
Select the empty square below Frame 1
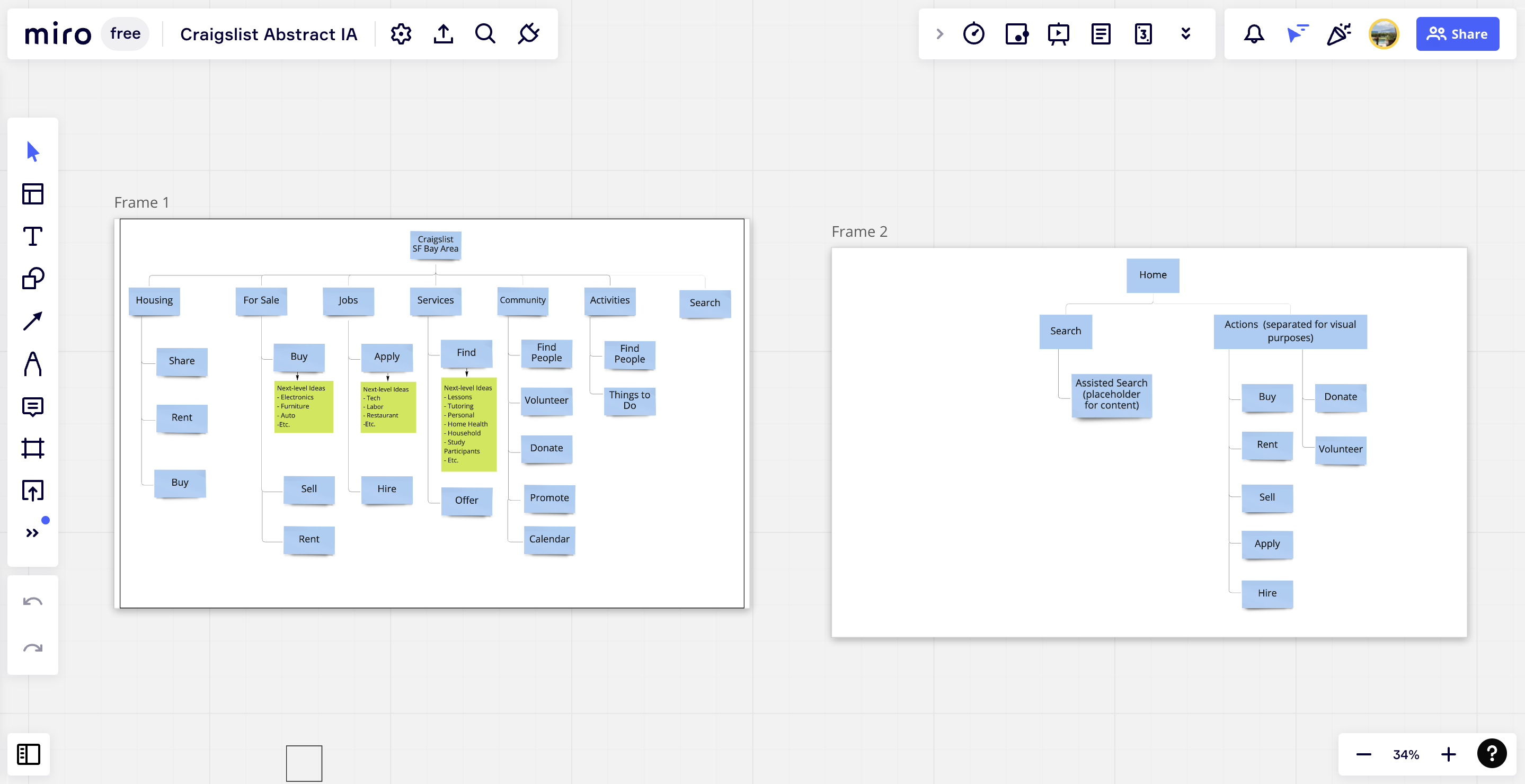click(x=304, y=763)
